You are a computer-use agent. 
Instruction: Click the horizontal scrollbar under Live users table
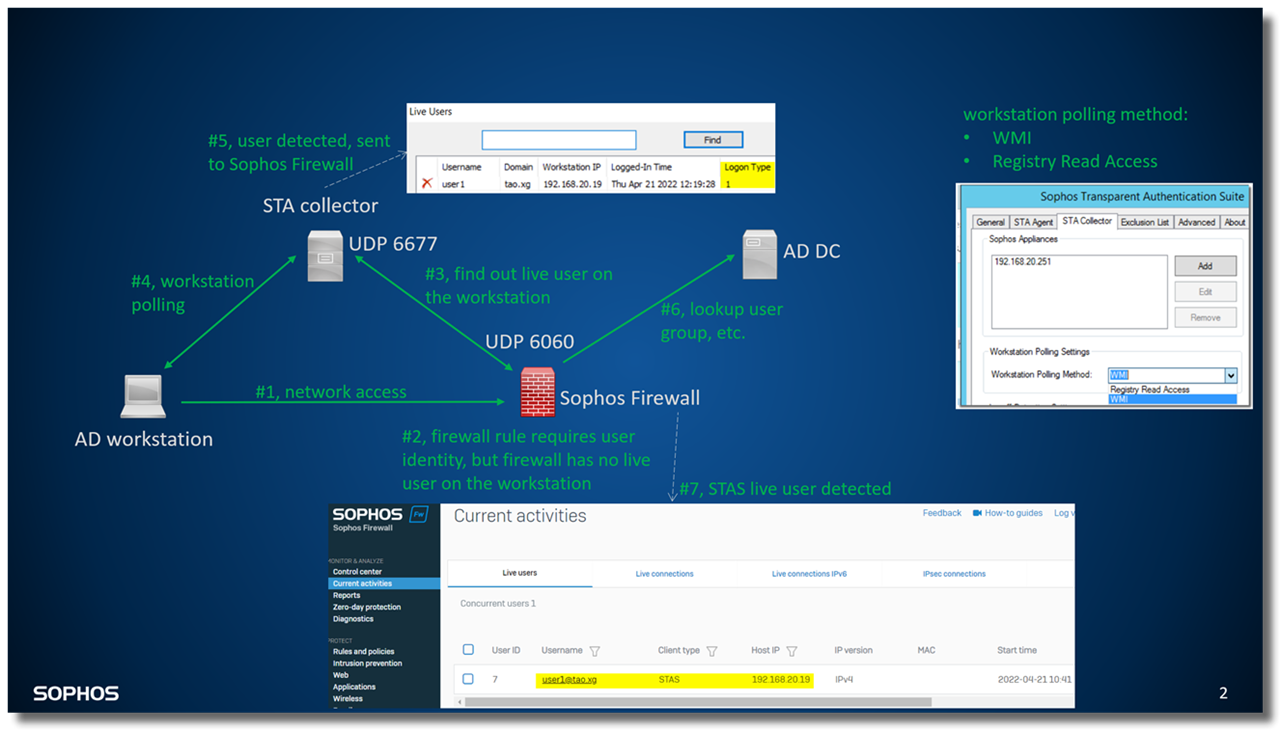click(698, 702)
